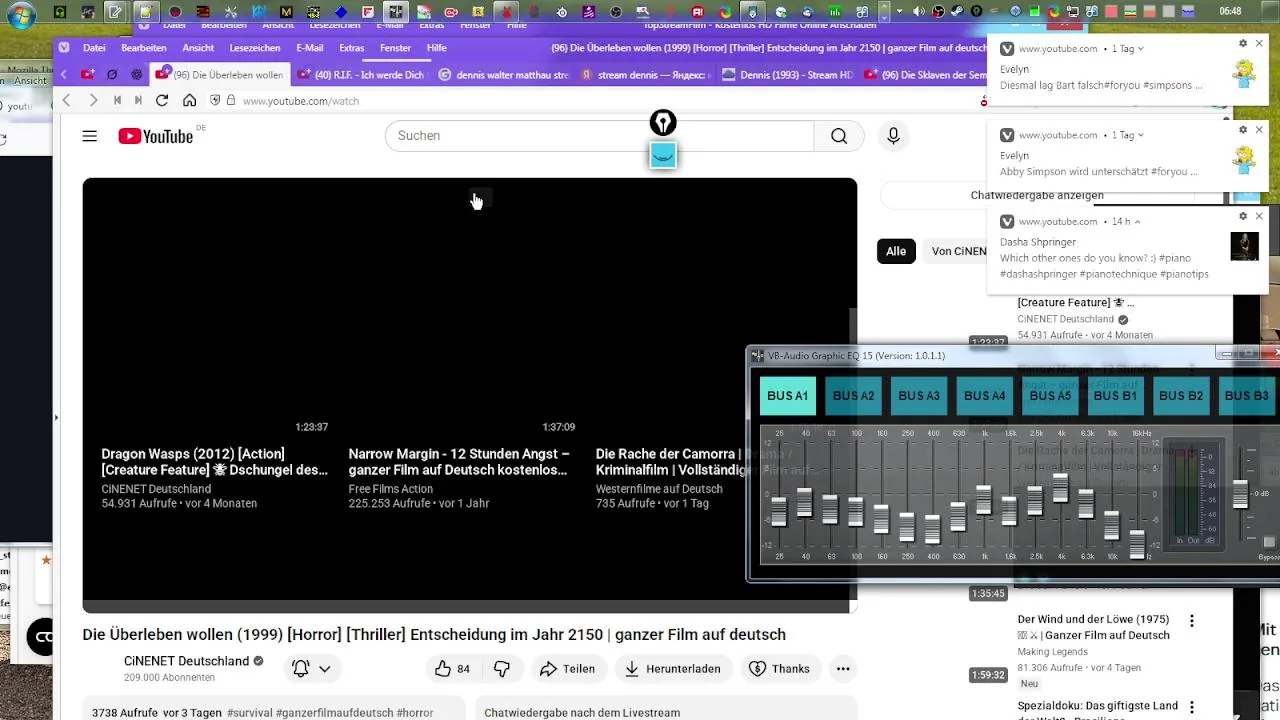Open the Lesezeichen menu
Image resolution: width=1280 pixels, height=720 pixels.
[x=255, y=48]
